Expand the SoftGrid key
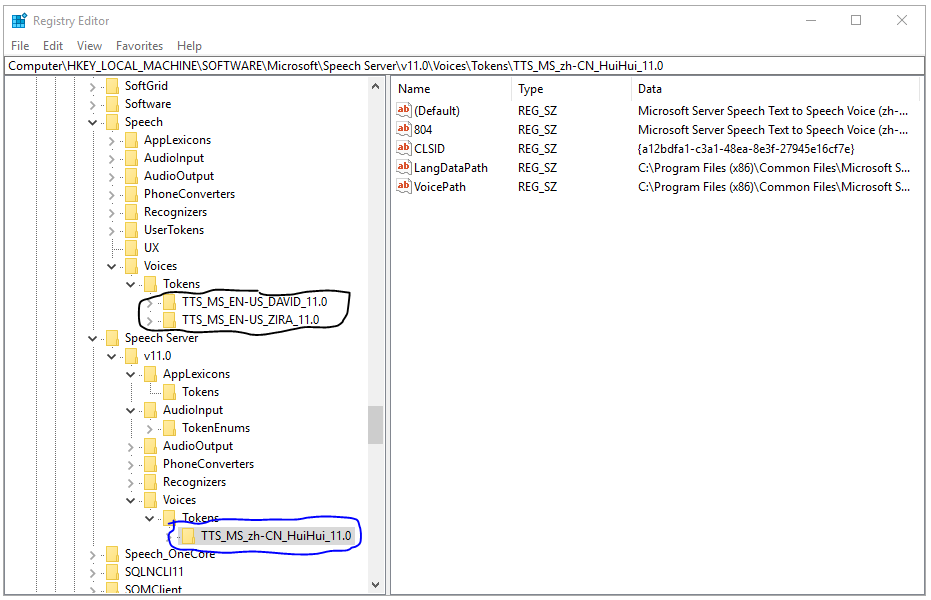This screenshot has width=931, height=600. click(x=92, y=87)
